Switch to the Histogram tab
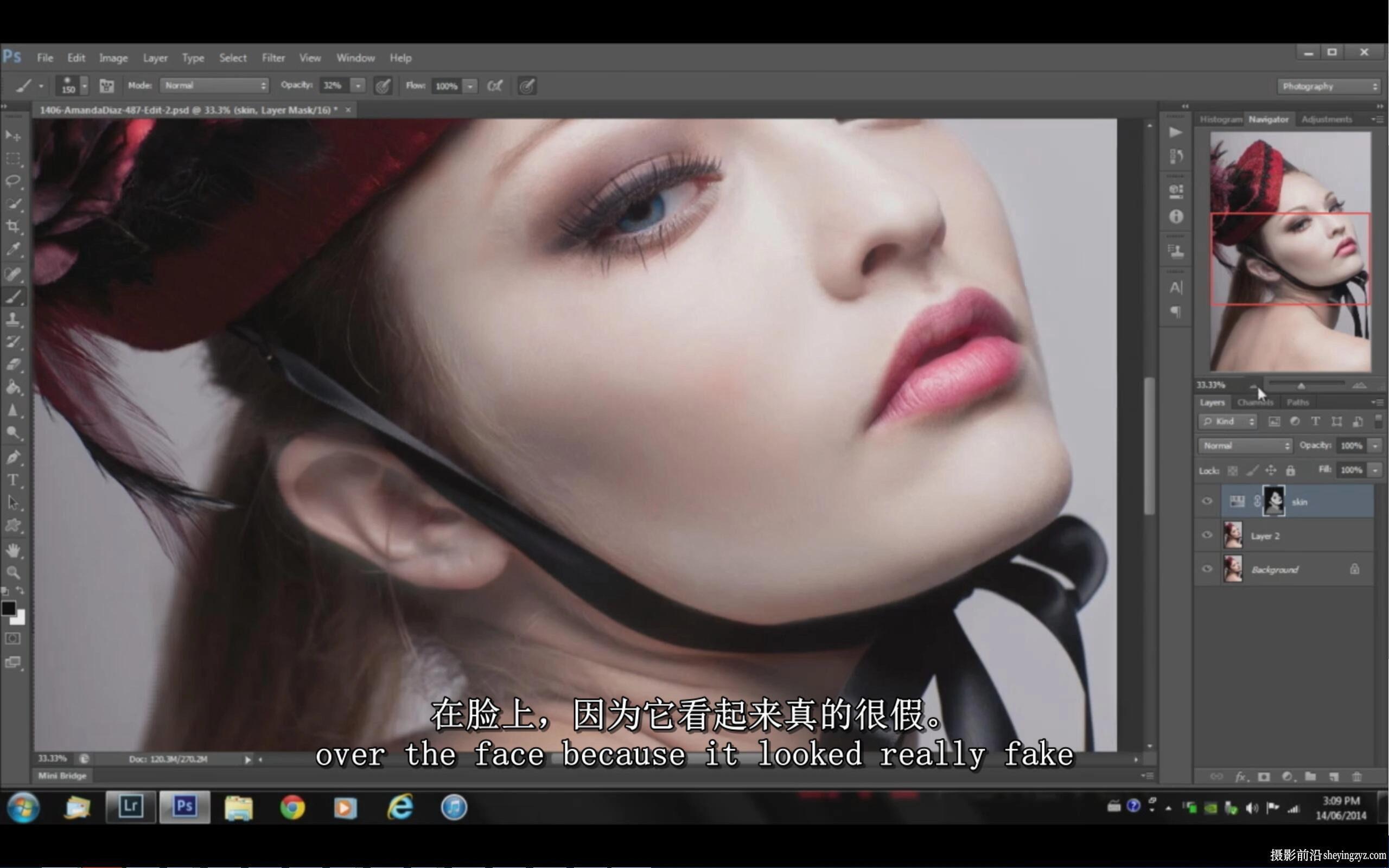Viewport: 1389px width, 868px height. pos(1220,119)
